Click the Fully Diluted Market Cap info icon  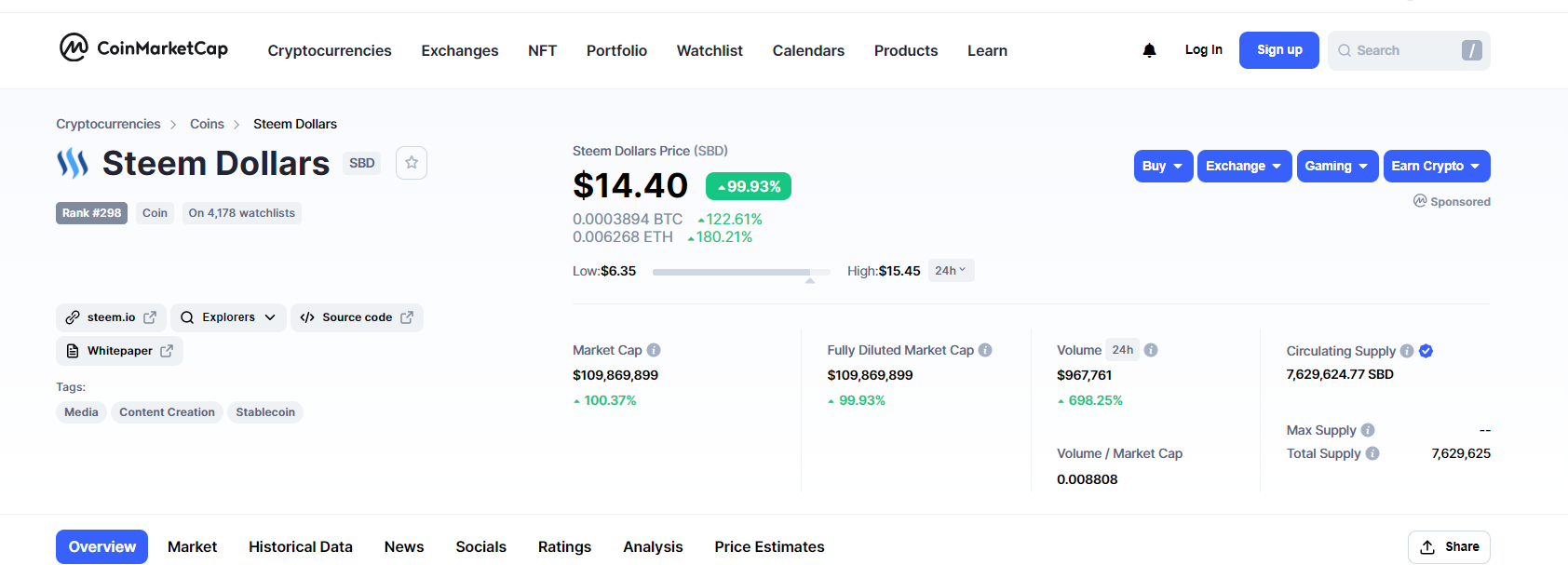click(x=985, y=350)
